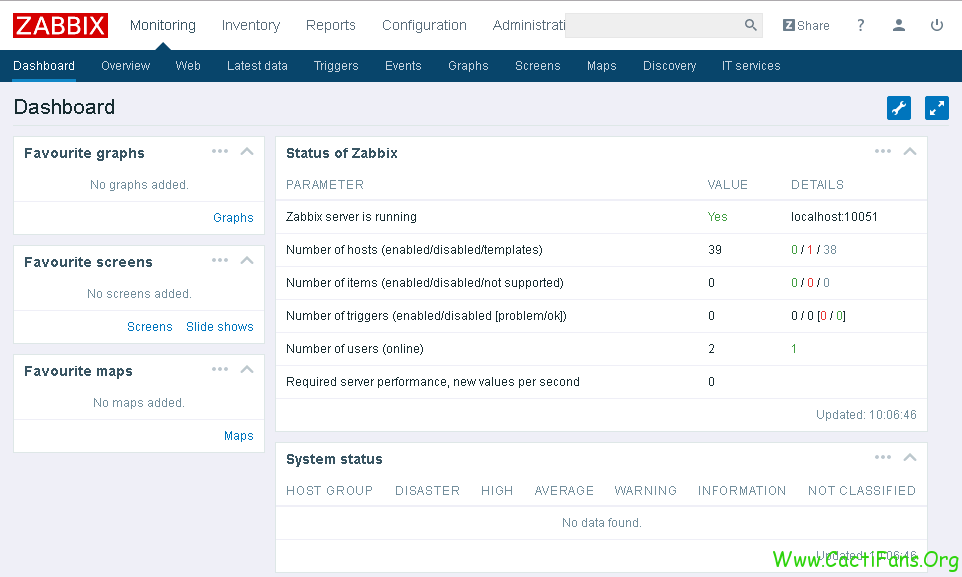962x577 pixels.
Task: Open Favourite screens widget options menu
Action: point(220,260)
